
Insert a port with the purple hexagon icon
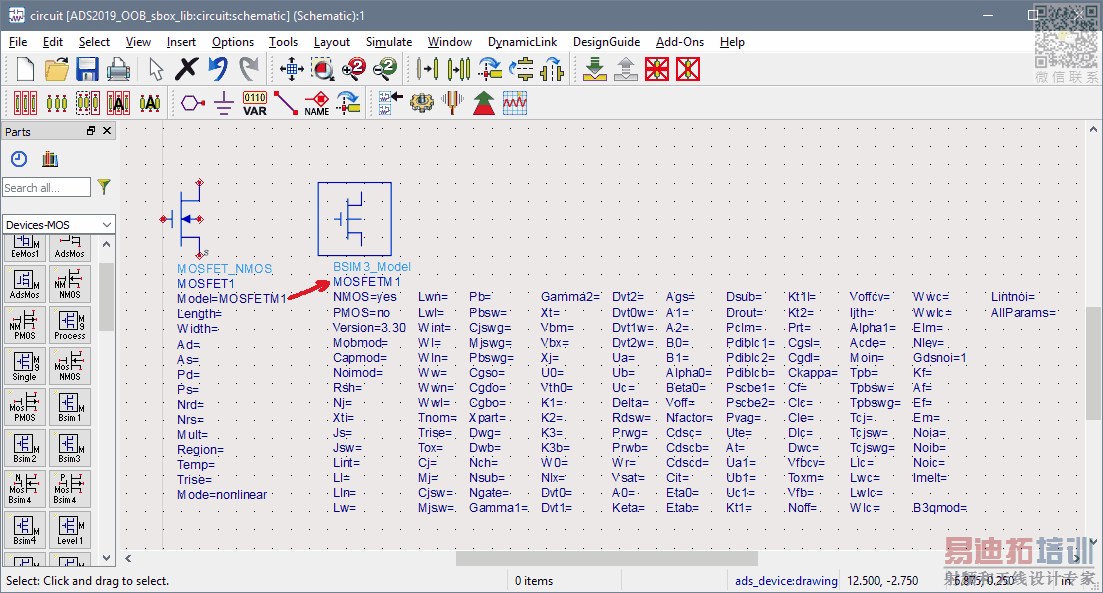pyautogui.click(x=192, y=103)
